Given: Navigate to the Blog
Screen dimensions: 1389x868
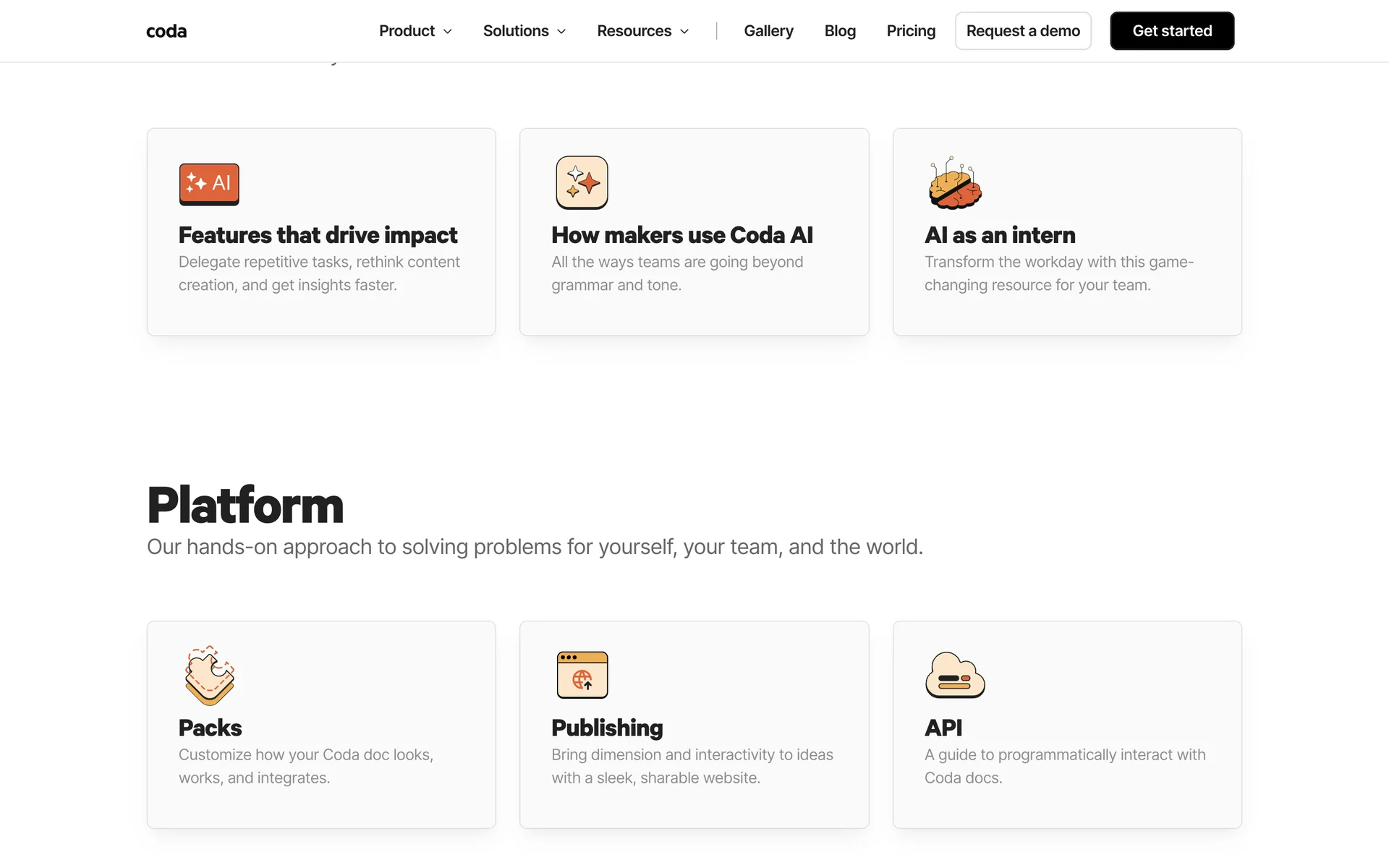Looking at the screenshot, I should pos(839,31).
